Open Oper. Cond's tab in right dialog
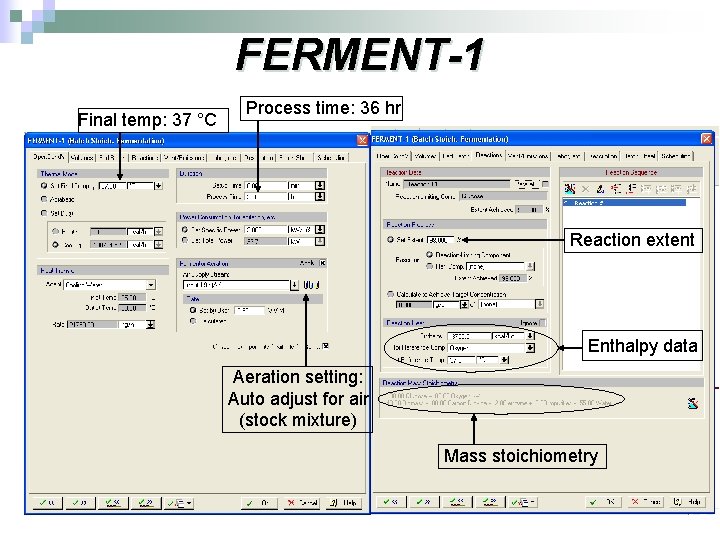The height and width of the screenshot is (540, 720). 392,156
